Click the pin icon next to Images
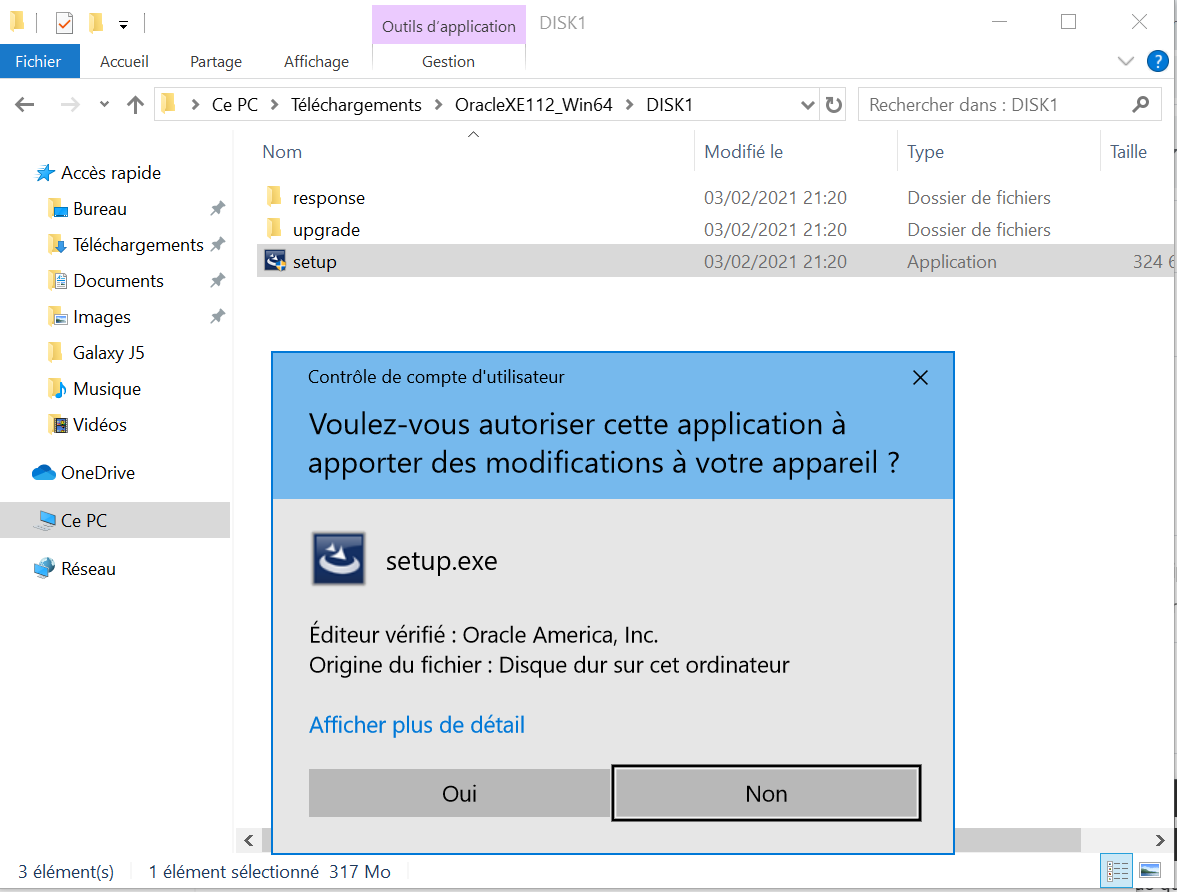 [x=218, y=316]
